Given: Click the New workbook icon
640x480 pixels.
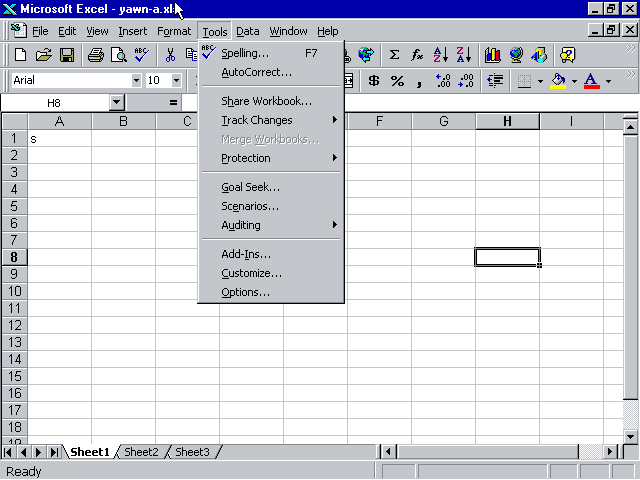Looking at the screenshot, I should point(20,55).
